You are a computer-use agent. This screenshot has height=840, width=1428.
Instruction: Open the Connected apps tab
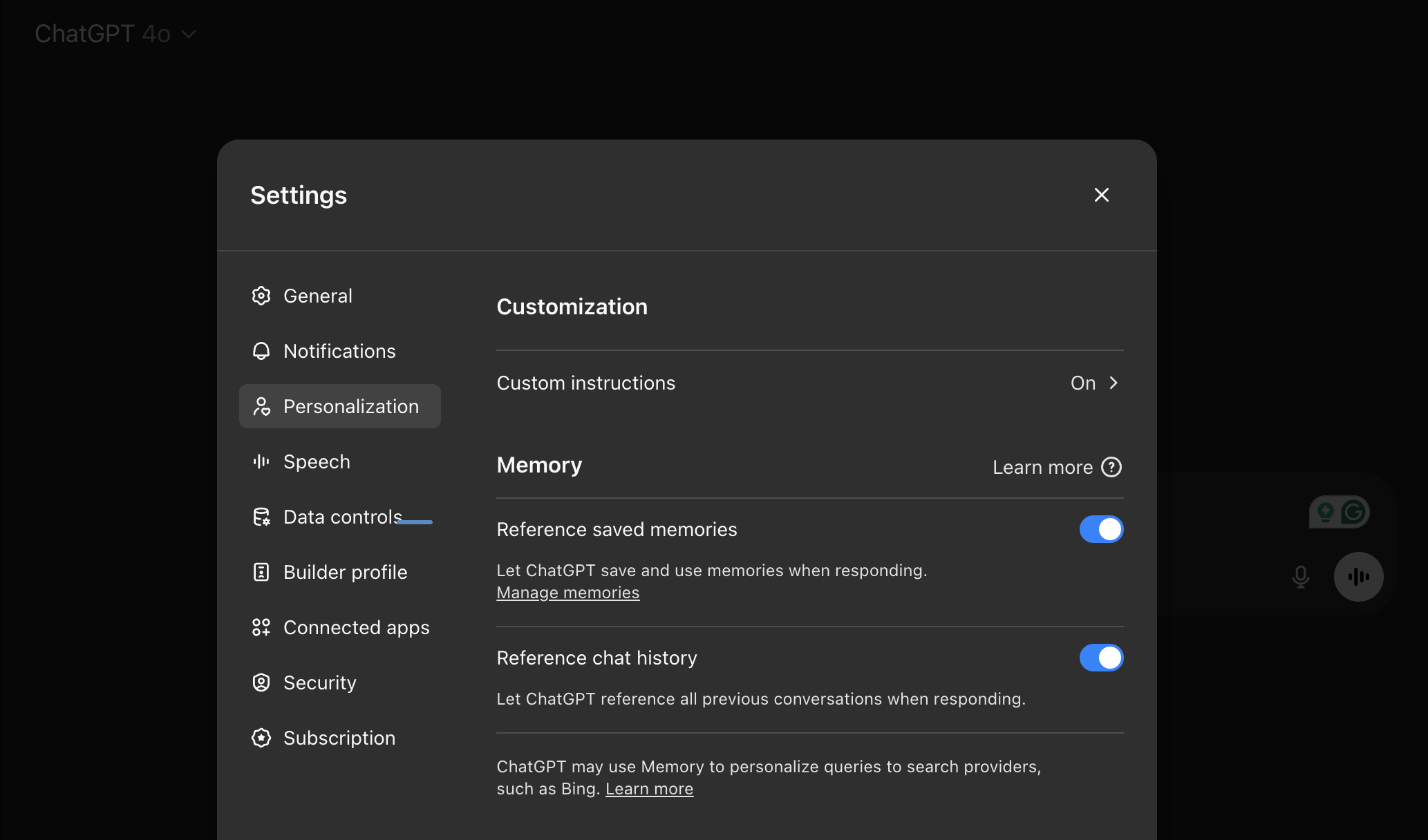pyautogui.click(x=340, y=627)
